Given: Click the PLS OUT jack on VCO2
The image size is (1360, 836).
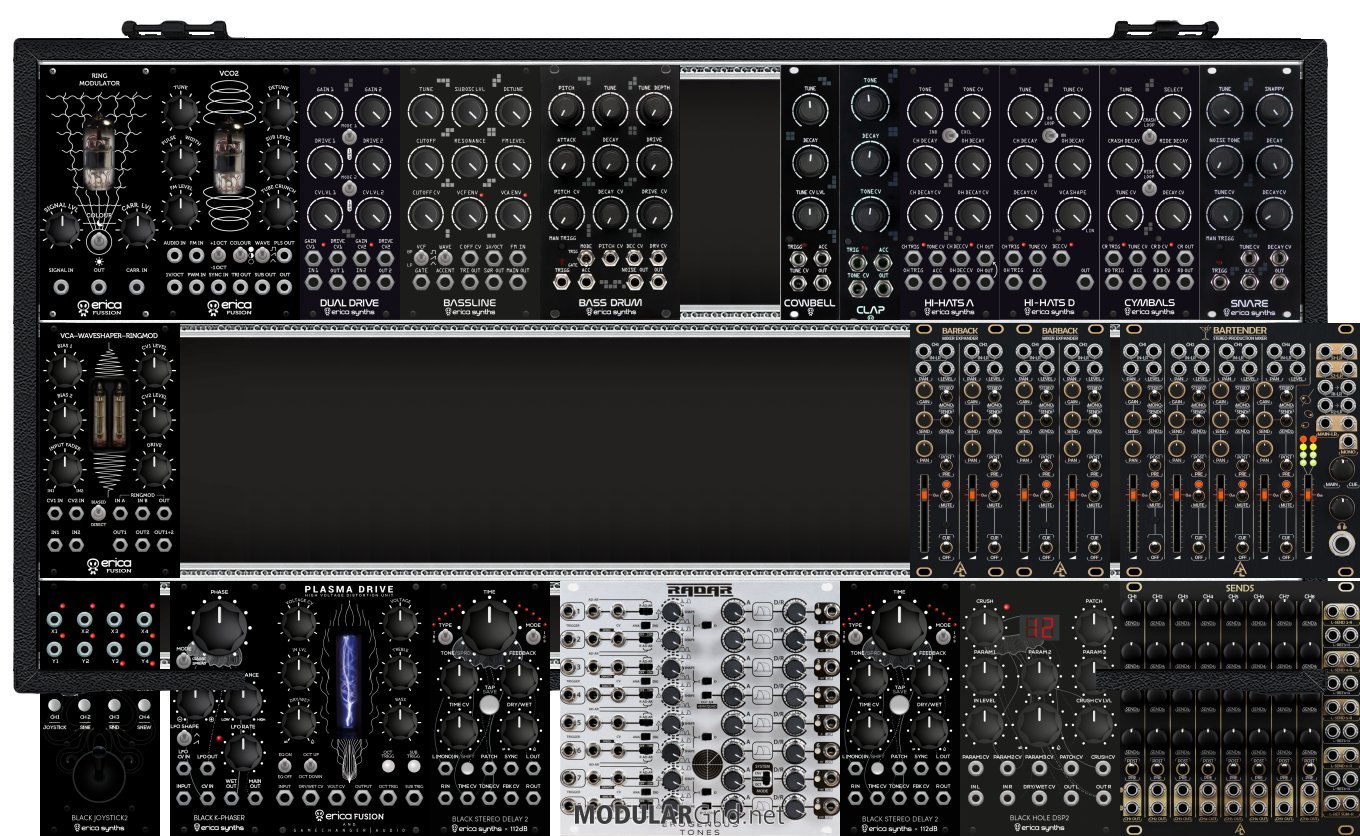Looking at the screenshot, I should (286, 257).
